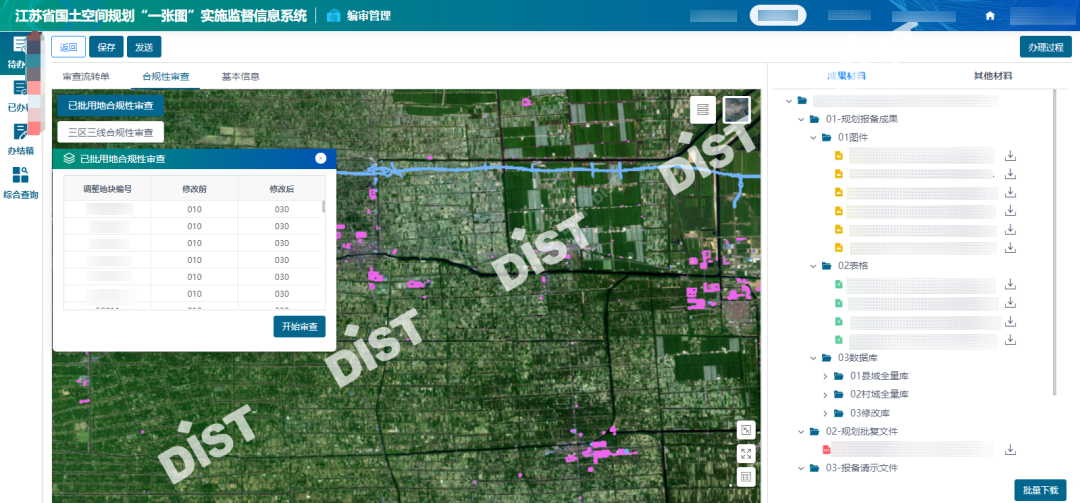The height and width of the screenshot is (503, 1080).
Task: Collapse the 02表格 folder chevron
Action: pyautogui.click(x=813, y=266)
